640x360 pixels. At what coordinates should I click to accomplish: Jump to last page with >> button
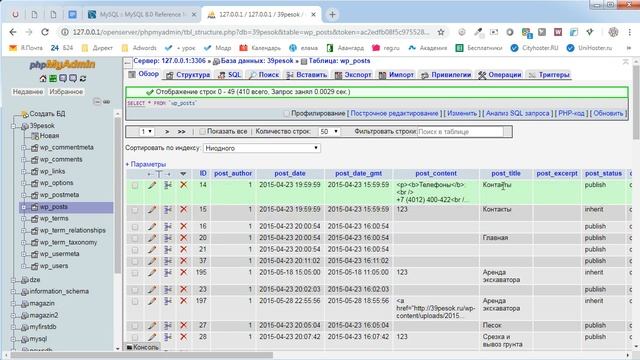tap(181, 131)
